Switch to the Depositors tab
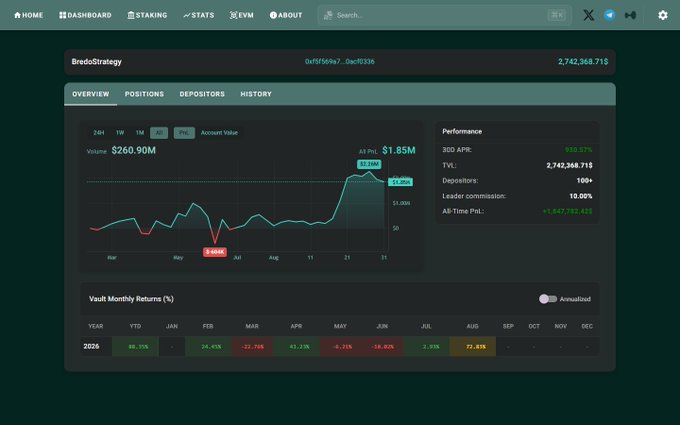Screen dimensions: 680x425 tap(202, 94)
